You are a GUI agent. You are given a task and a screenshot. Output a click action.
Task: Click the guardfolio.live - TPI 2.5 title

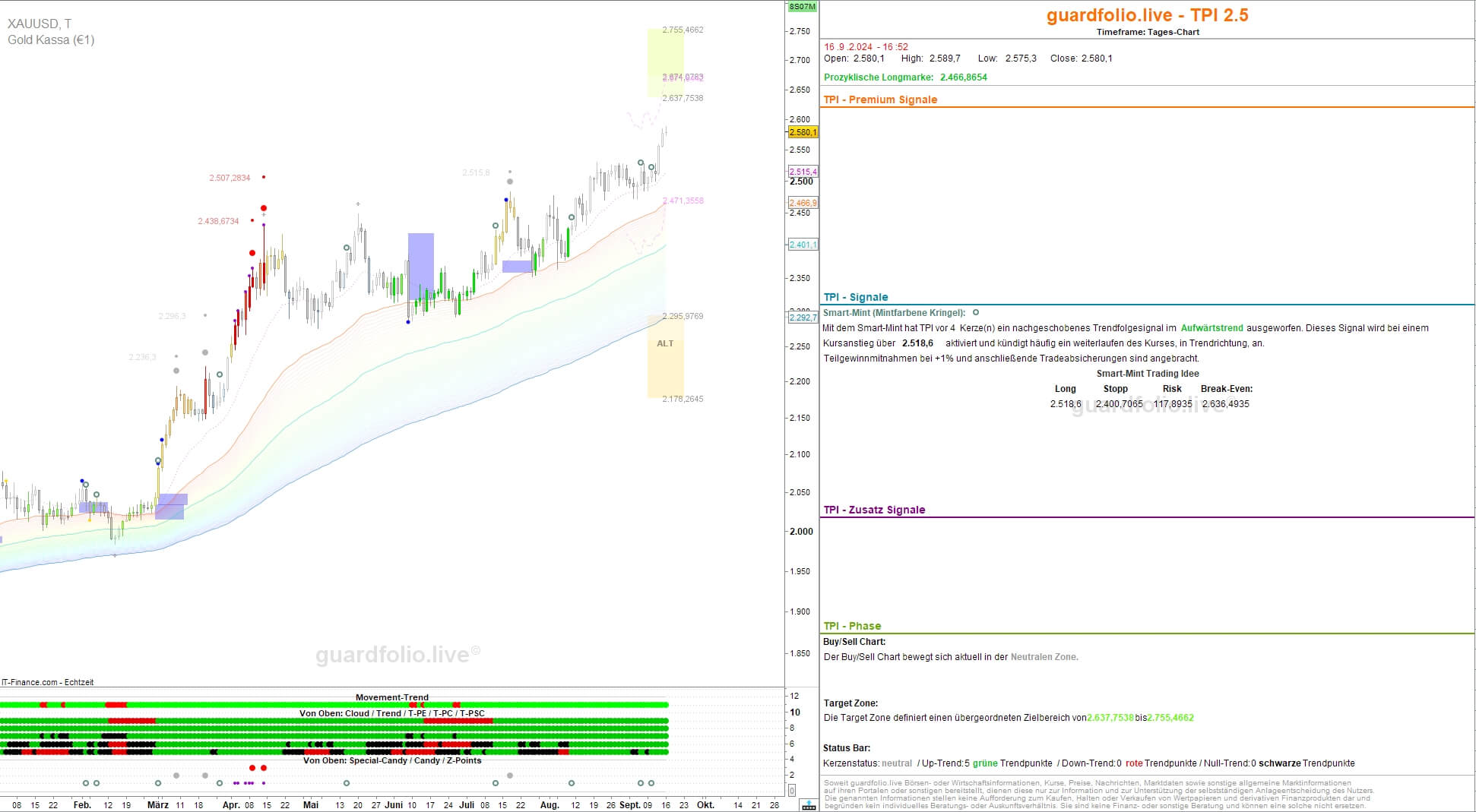[x=1148, y=15]
